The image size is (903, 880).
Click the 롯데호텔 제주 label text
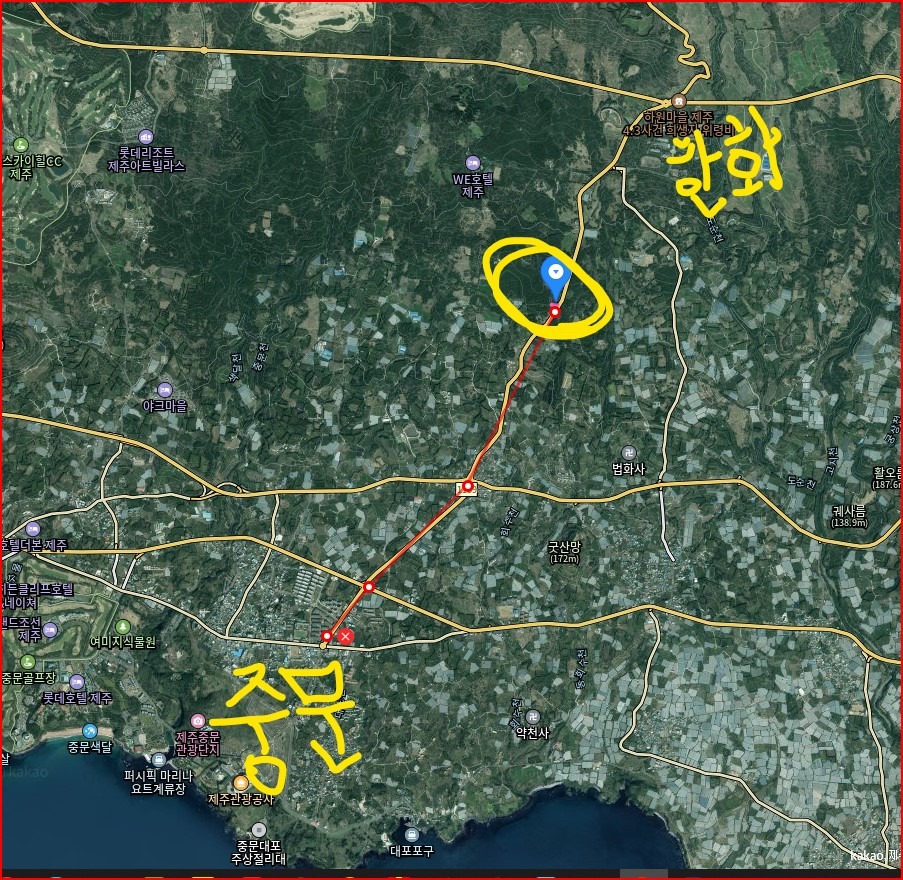tap(77, 698)
